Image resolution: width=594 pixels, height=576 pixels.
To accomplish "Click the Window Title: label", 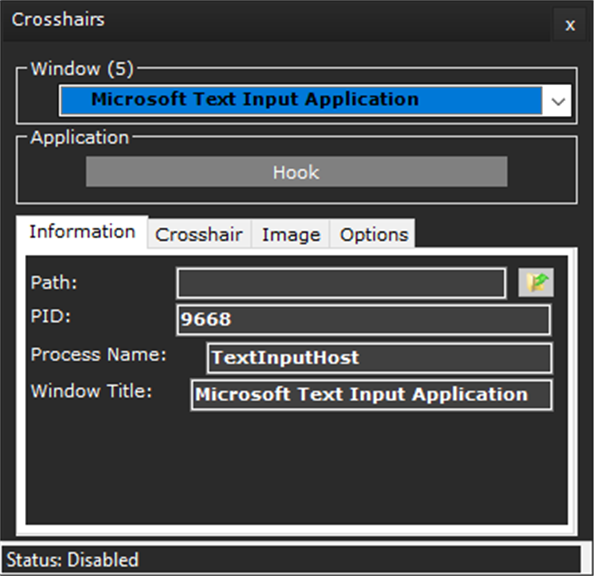I will [x=91, y=391].
